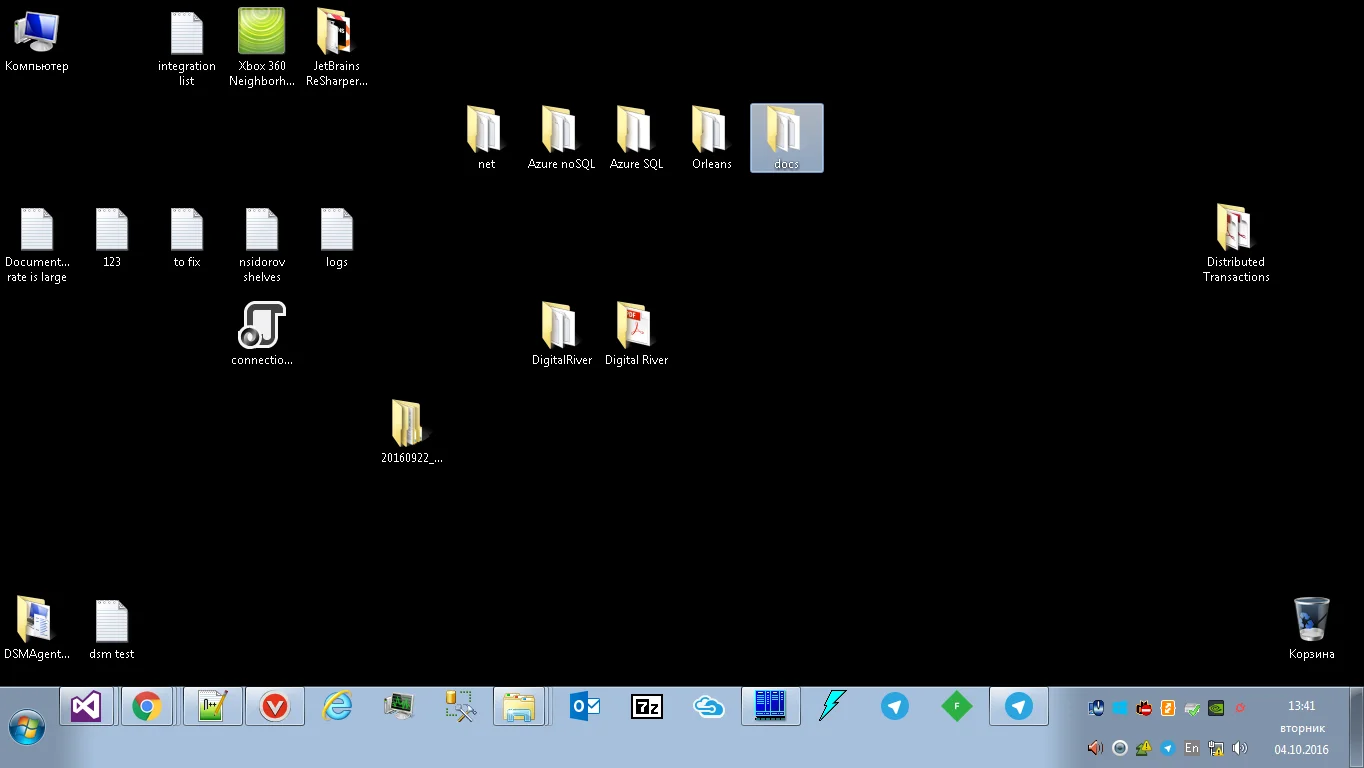This screenshot has width=1364, height=768.
Task: Open Outlook from the taskbar
Action: click(x=584, y=707)
